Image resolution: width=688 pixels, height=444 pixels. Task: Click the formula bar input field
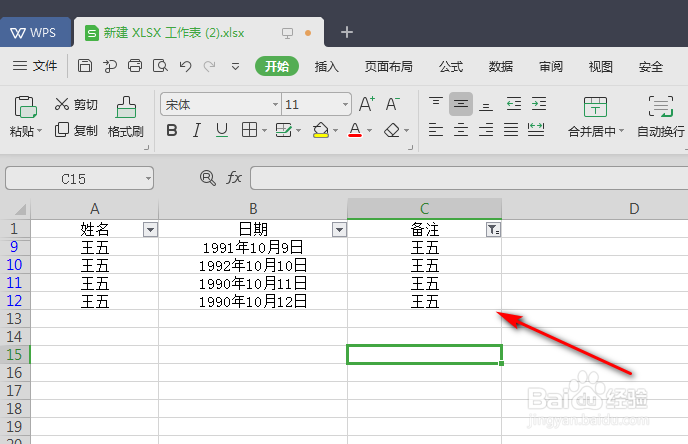[x=469, y=178]
